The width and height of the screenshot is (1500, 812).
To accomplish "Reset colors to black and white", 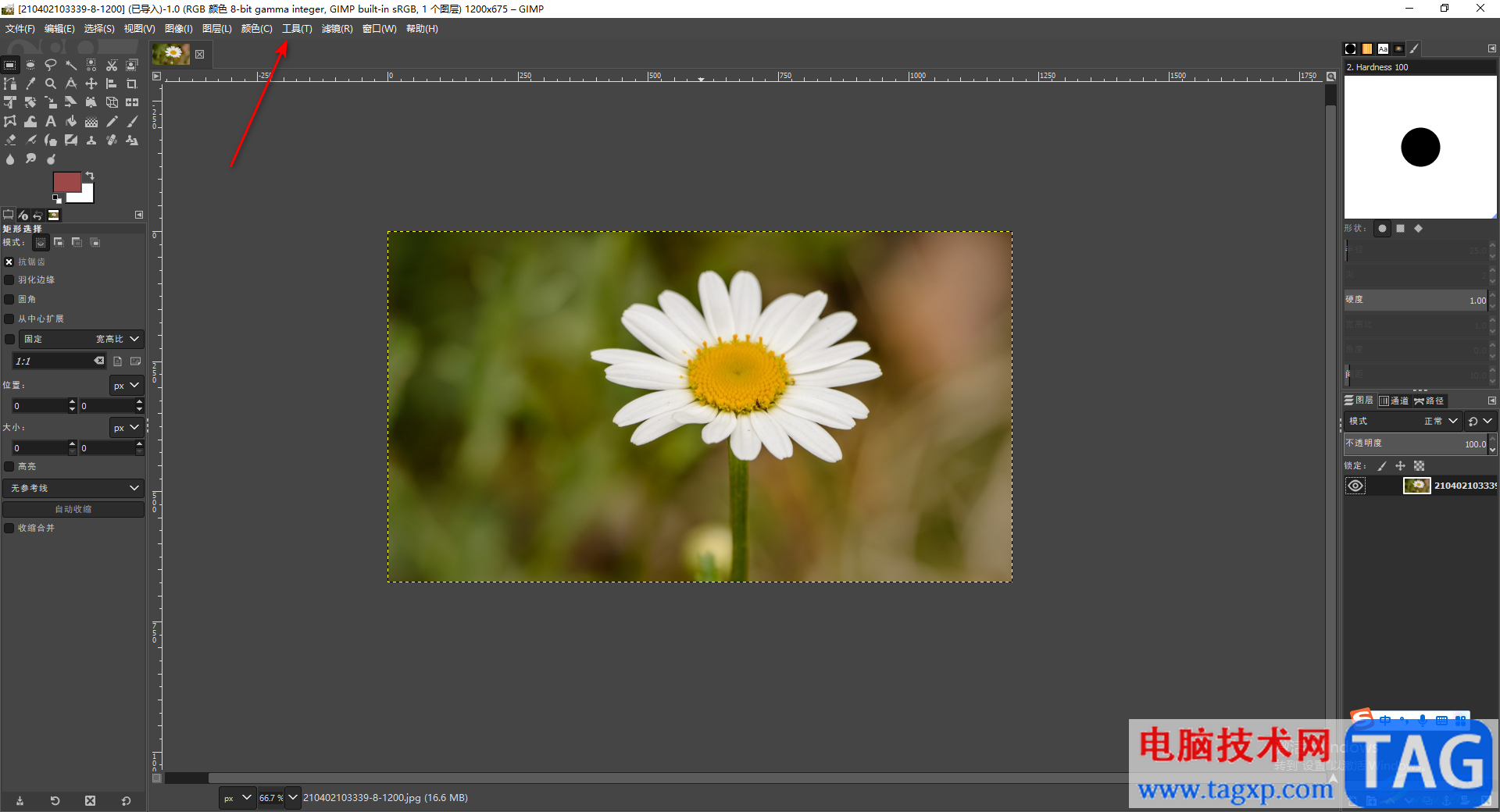I will point(57,199).
